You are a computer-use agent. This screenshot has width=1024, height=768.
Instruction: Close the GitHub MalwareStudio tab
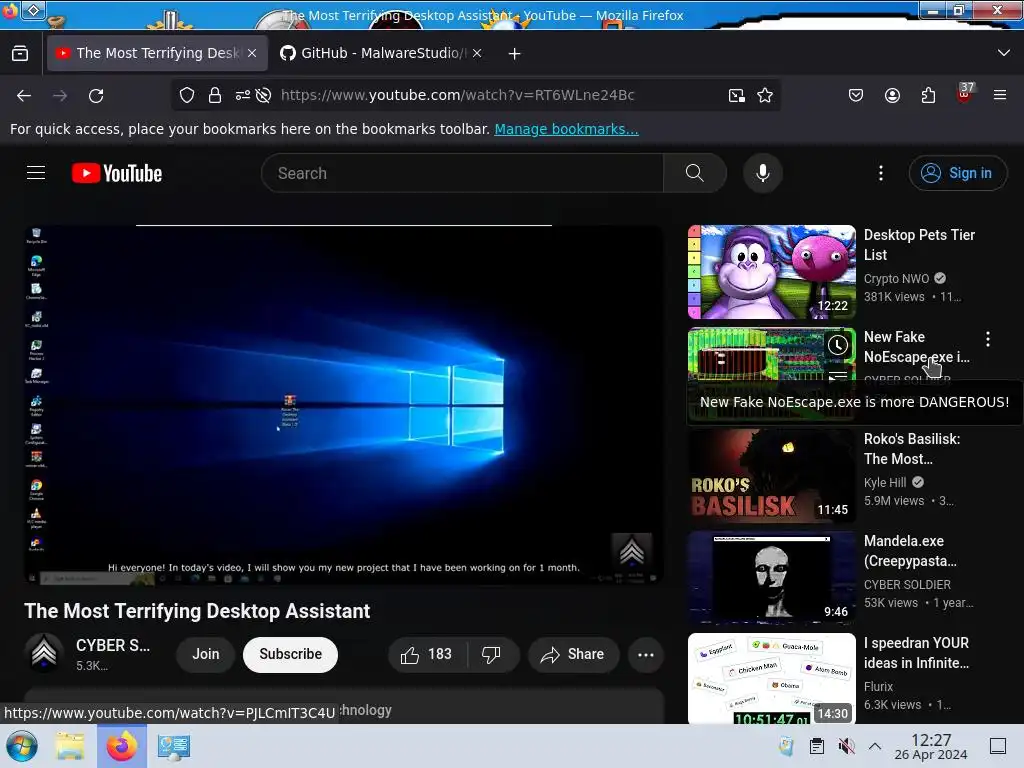pyautogui.click(x=477, y=53)
